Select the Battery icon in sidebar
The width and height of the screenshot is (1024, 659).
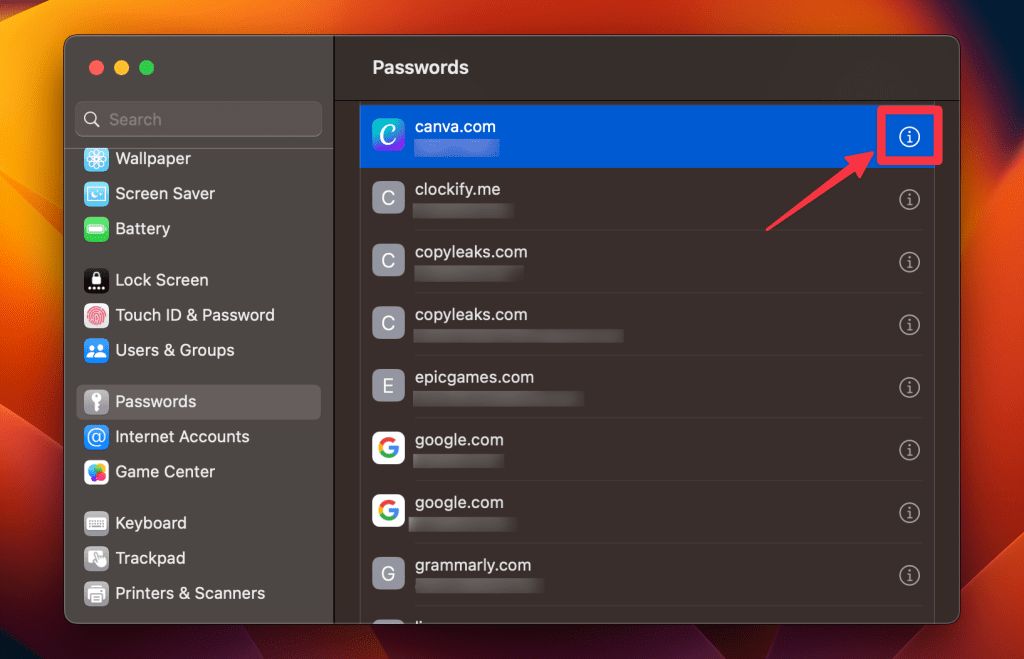tap(96, 229)
